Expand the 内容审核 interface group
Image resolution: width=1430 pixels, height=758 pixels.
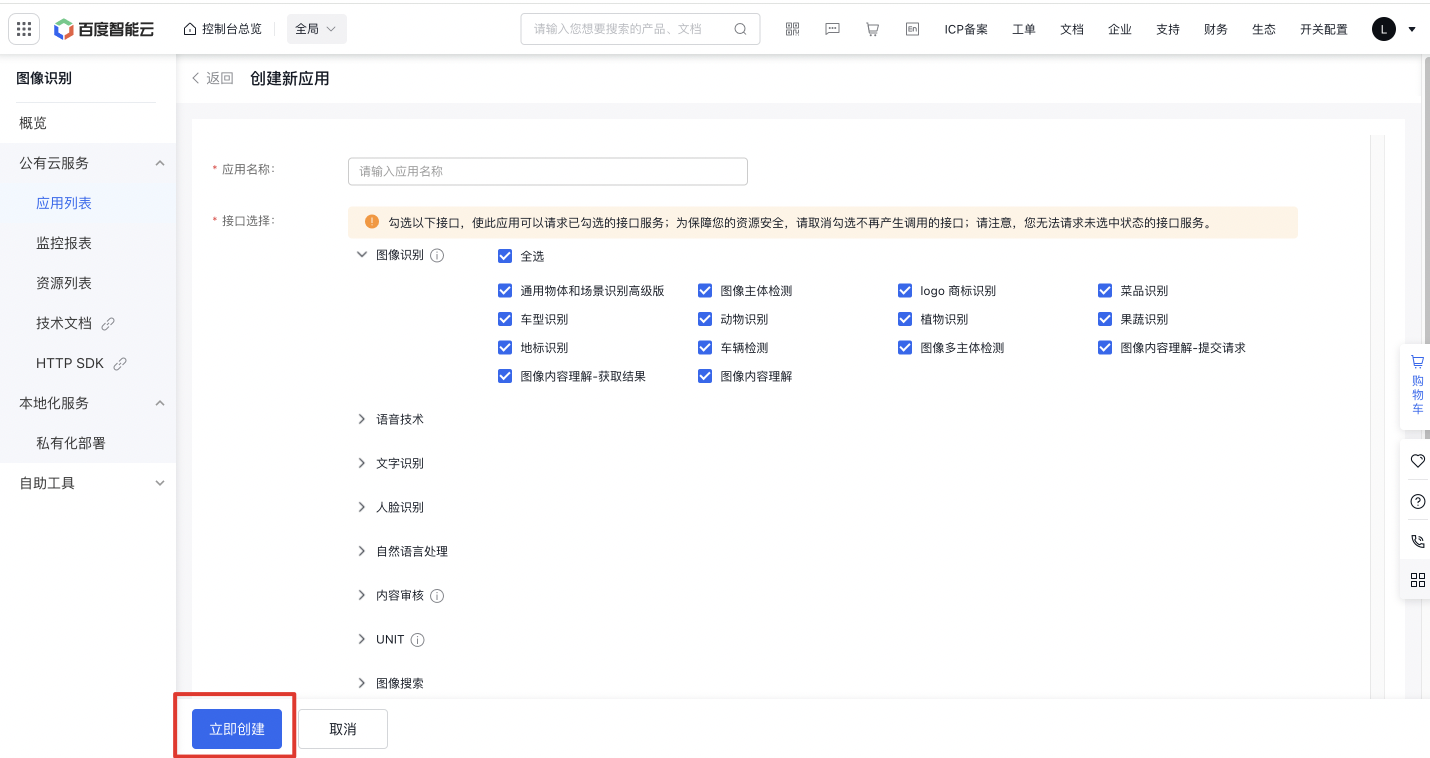(x=362, y=595)
